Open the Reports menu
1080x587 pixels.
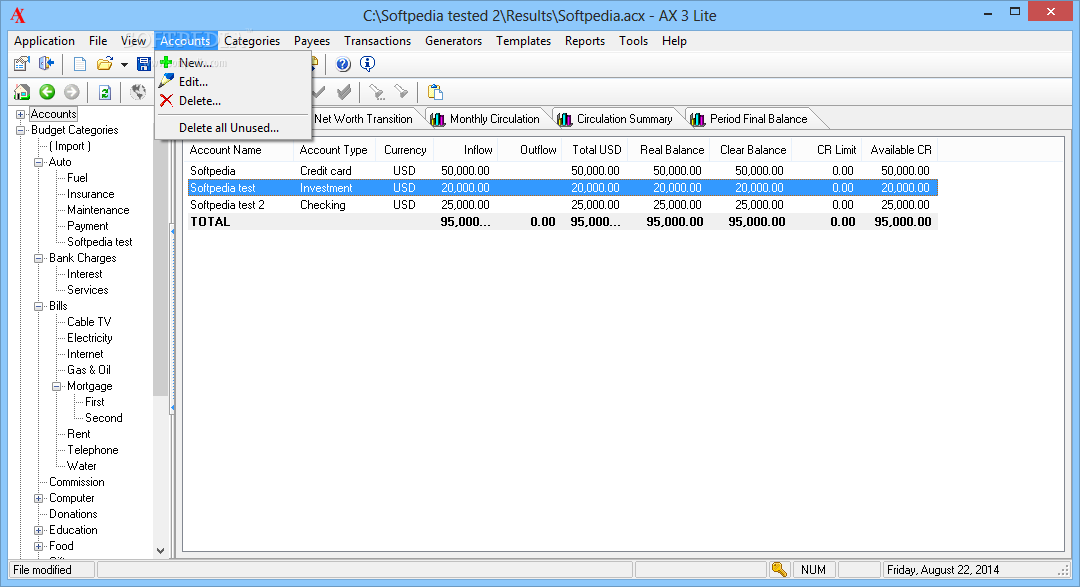pos(585,41)
